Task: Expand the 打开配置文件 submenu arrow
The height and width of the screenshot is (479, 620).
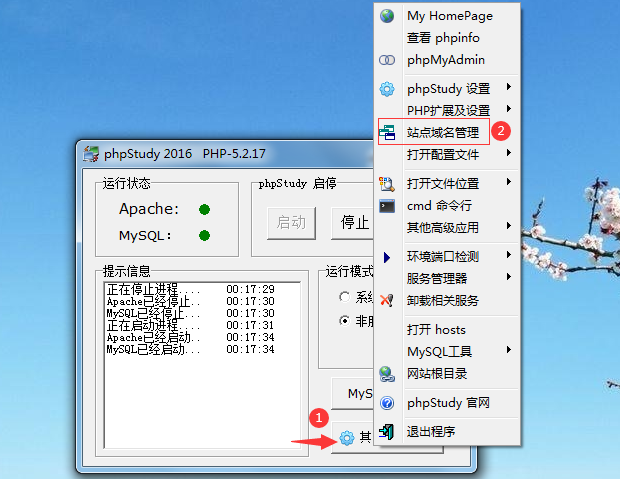Action: [509, 153]
